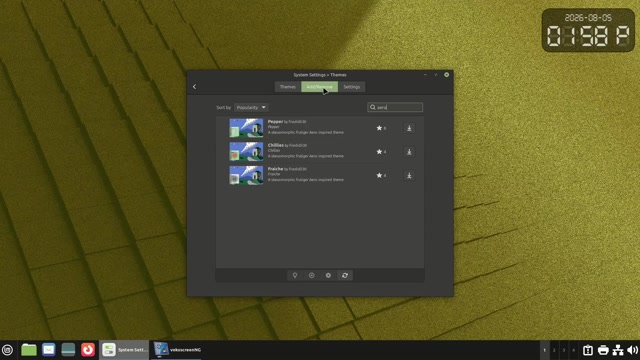Screen dimensions: 640x360
Task: Select the Chillies theme title text
Action: tap(276, 145)
